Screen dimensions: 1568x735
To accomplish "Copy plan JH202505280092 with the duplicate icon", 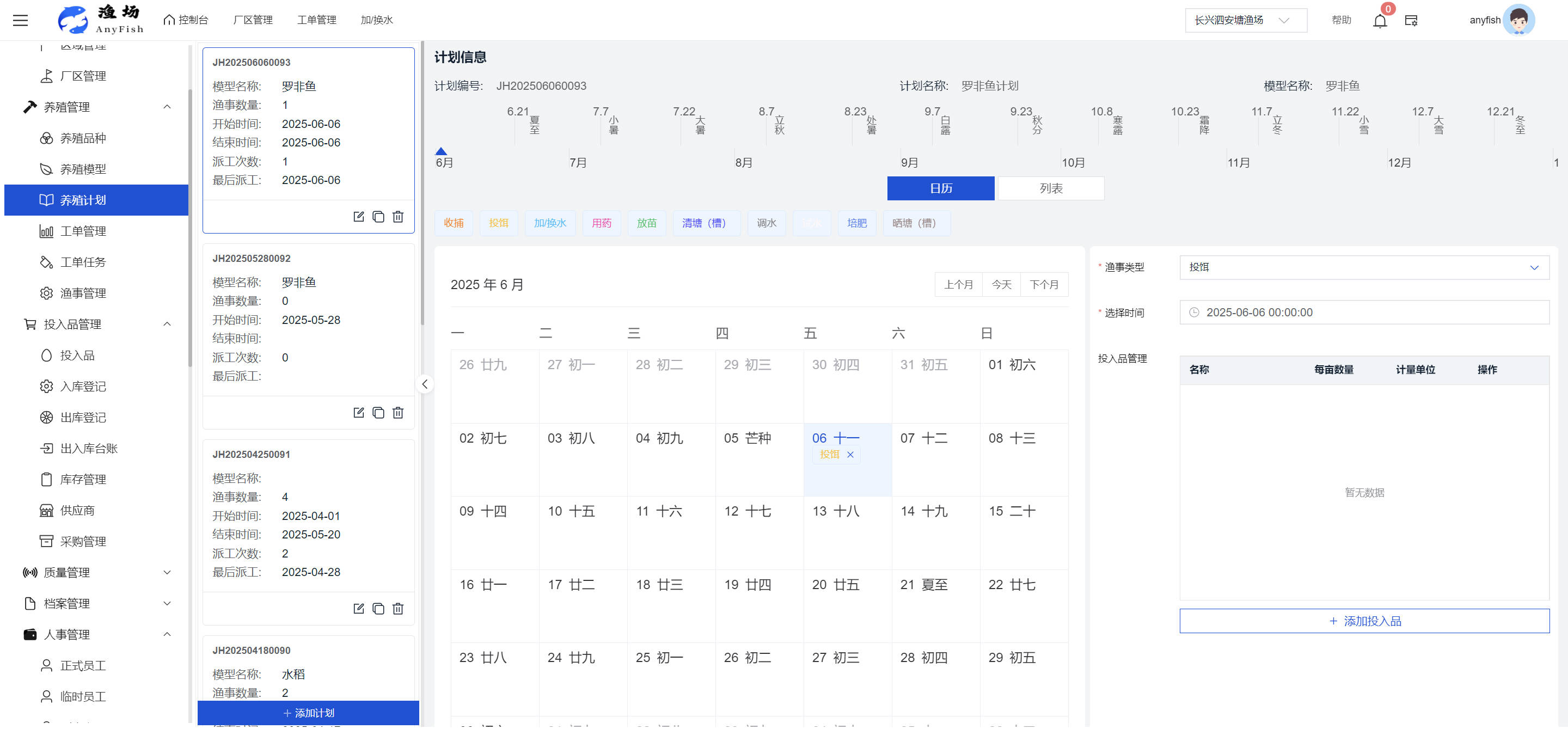I will pyautogui.click(x=378, y=413).
